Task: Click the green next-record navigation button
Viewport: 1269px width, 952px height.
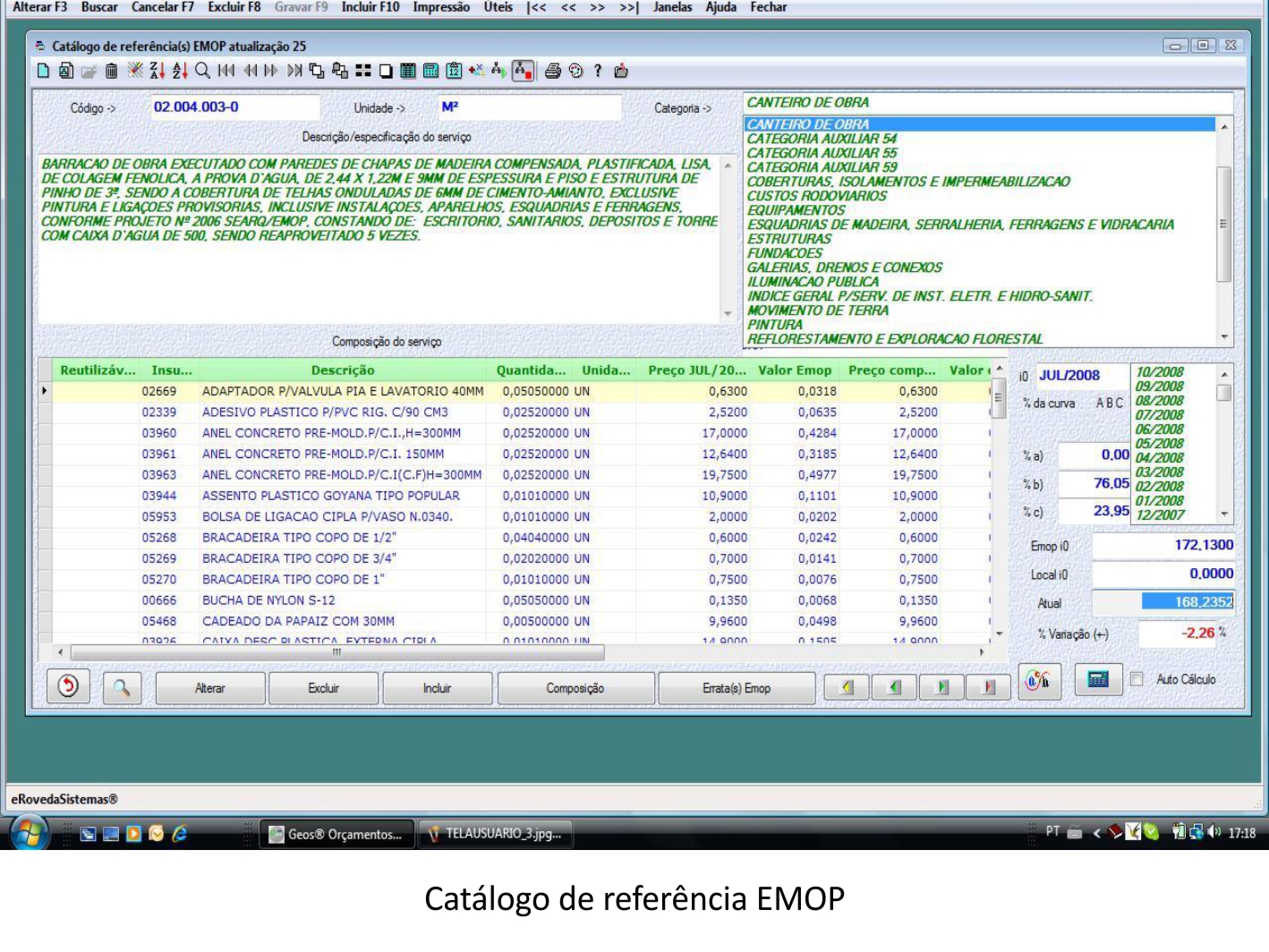Action: pyautogui.click(x=941, y=687)
